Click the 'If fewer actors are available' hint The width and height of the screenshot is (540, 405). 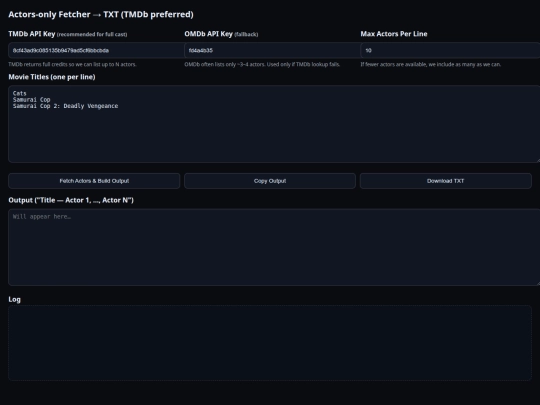click(430, 64)
